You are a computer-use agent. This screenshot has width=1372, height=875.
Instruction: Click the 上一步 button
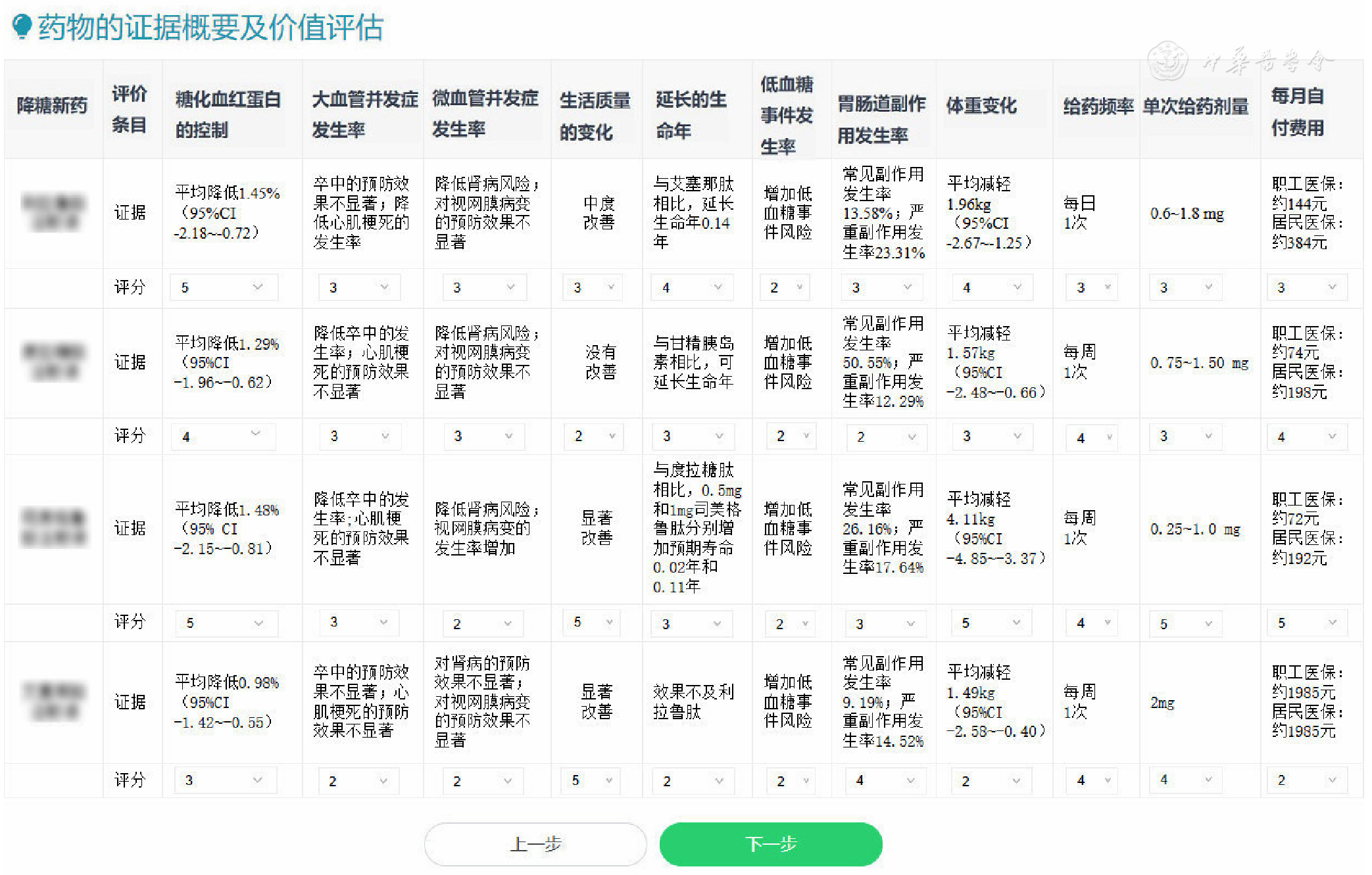tap(535, 843)
